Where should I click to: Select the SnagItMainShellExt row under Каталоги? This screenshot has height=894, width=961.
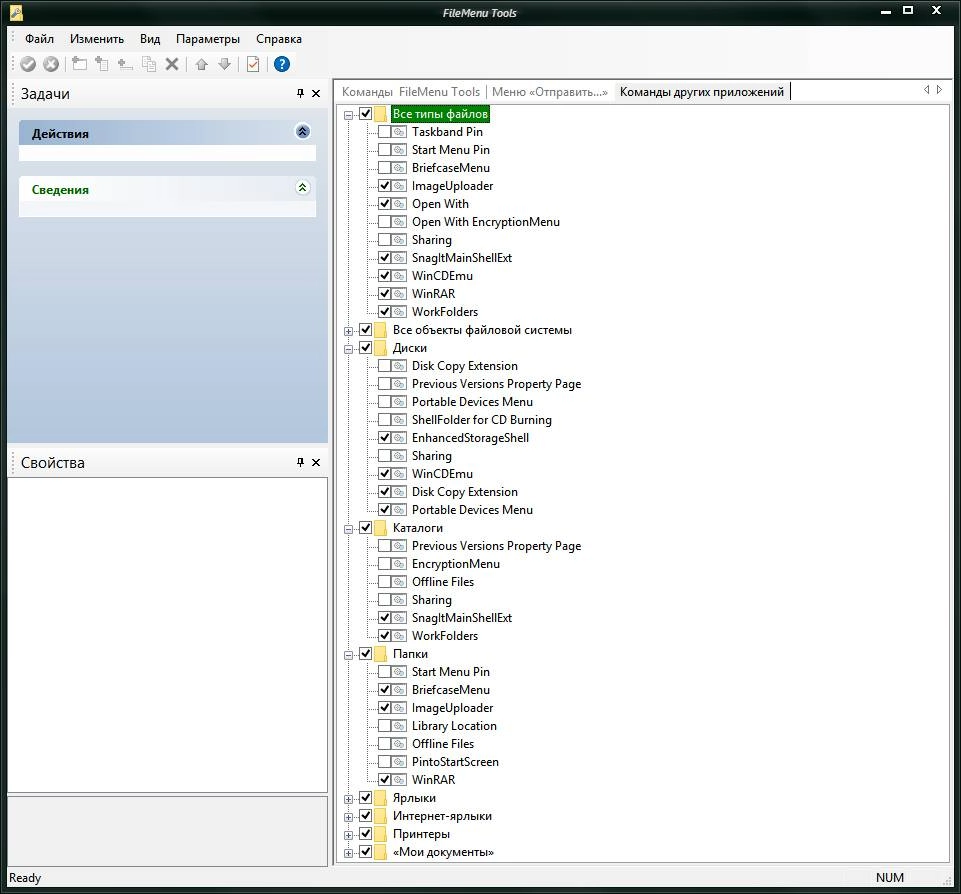(x=462, y=618)
